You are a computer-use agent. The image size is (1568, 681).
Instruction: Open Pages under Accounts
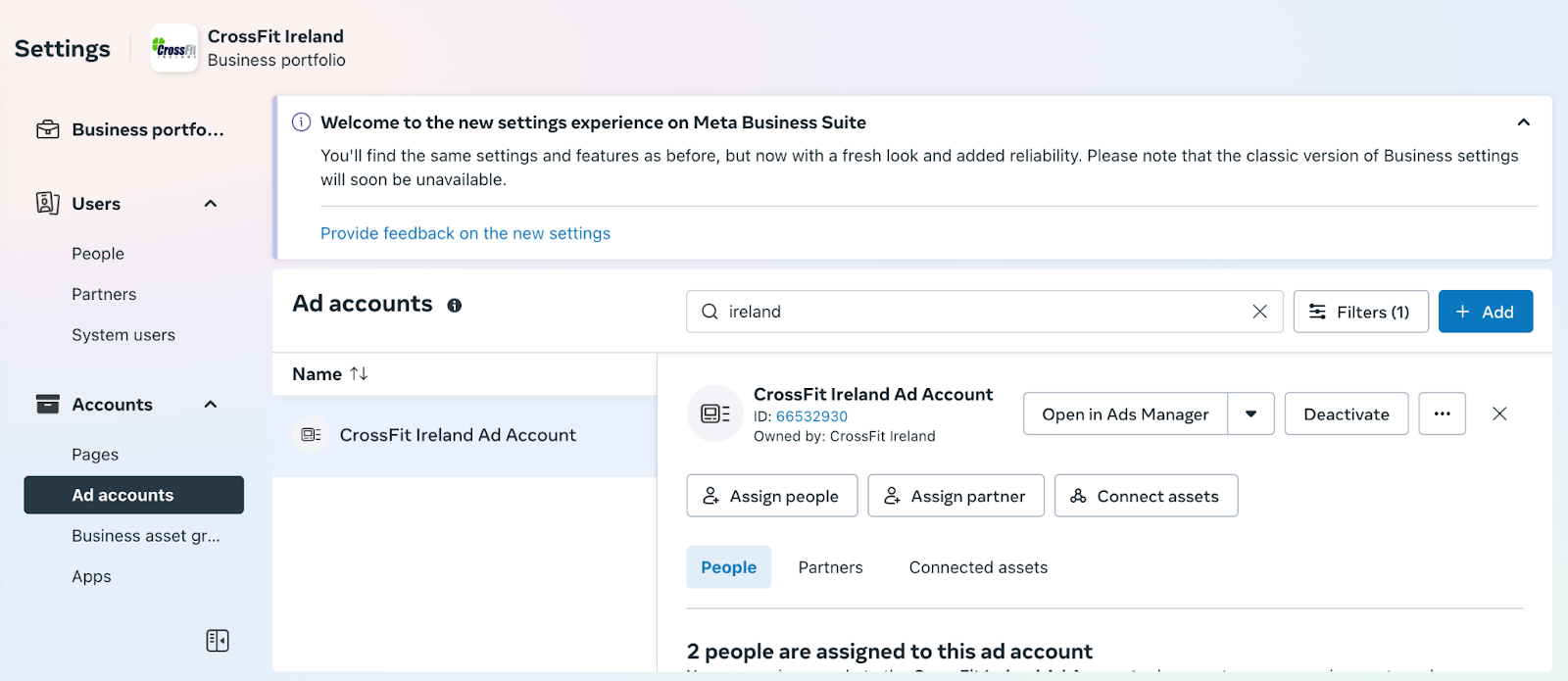click(x=95, y=455)
